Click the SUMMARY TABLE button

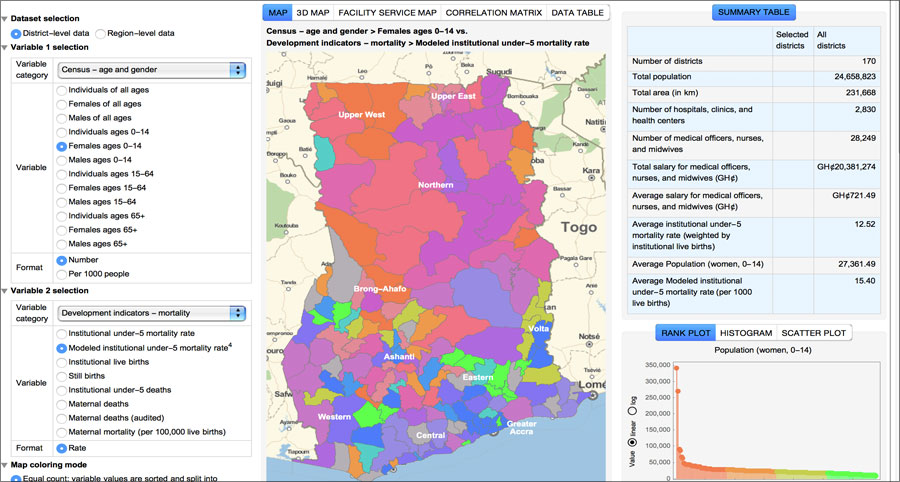click(x=755, y=13)
